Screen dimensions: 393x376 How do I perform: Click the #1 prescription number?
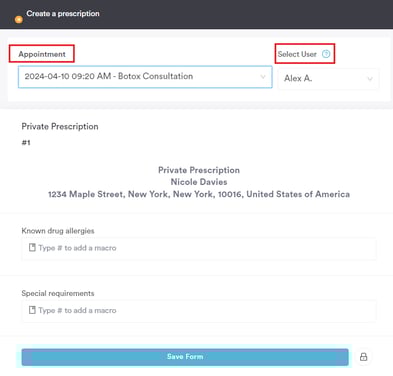click(26, 143)
